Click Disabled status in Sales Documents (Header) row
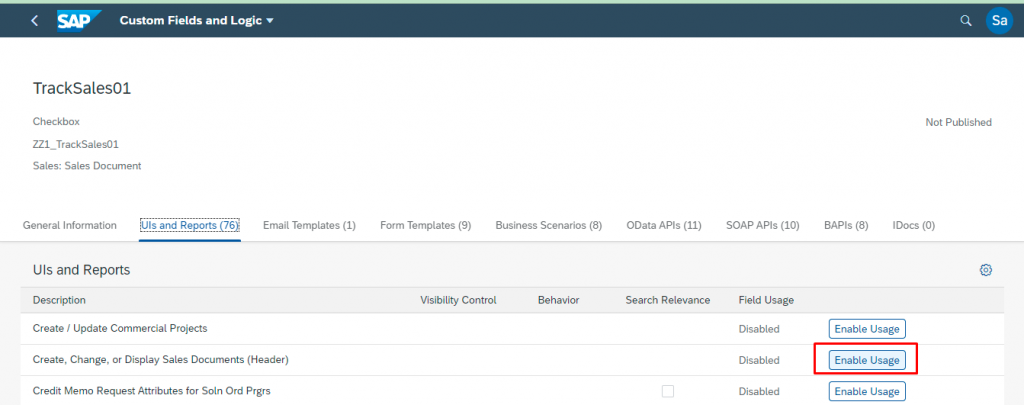 759,360
